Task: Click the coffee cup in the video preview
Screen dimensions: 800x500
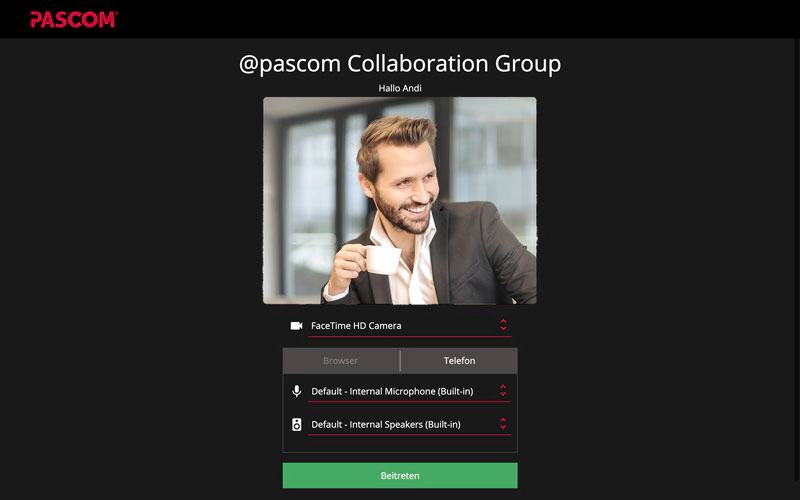Action: (x=382, y=259)
